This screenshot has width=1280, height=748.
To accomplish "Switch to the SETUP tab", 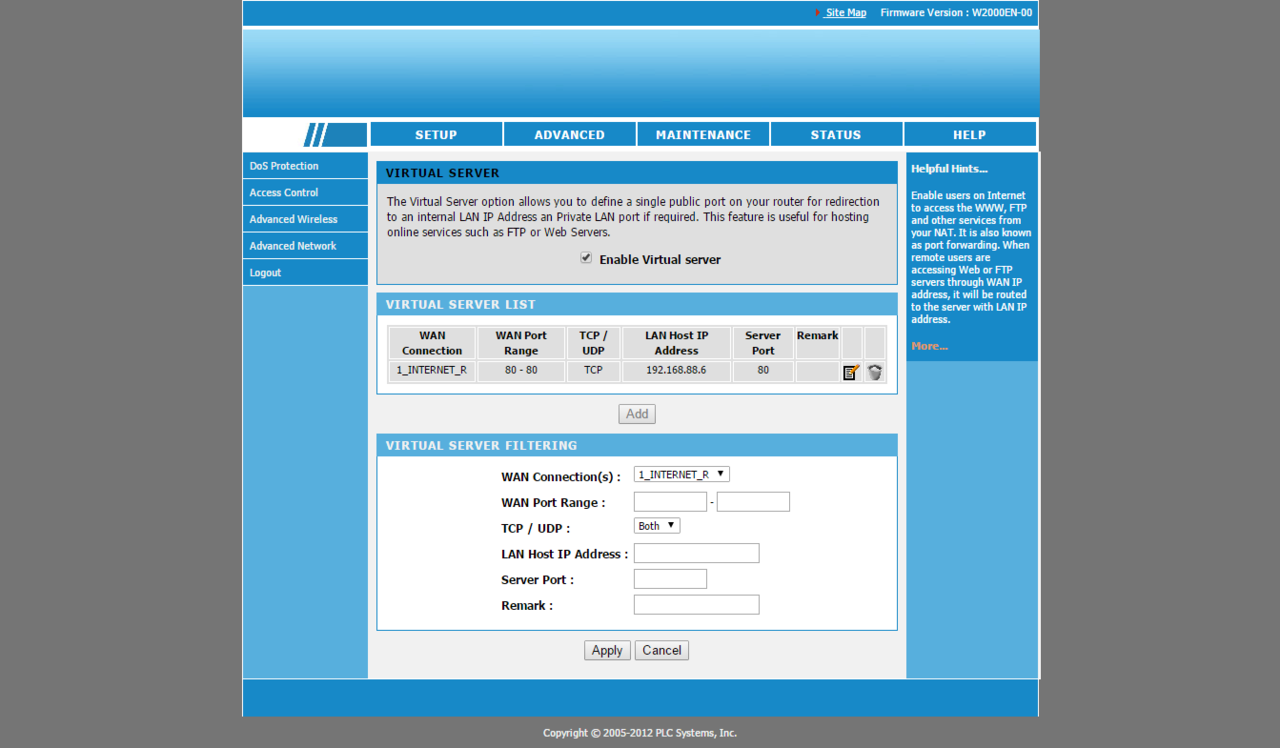I will point(436,135).
